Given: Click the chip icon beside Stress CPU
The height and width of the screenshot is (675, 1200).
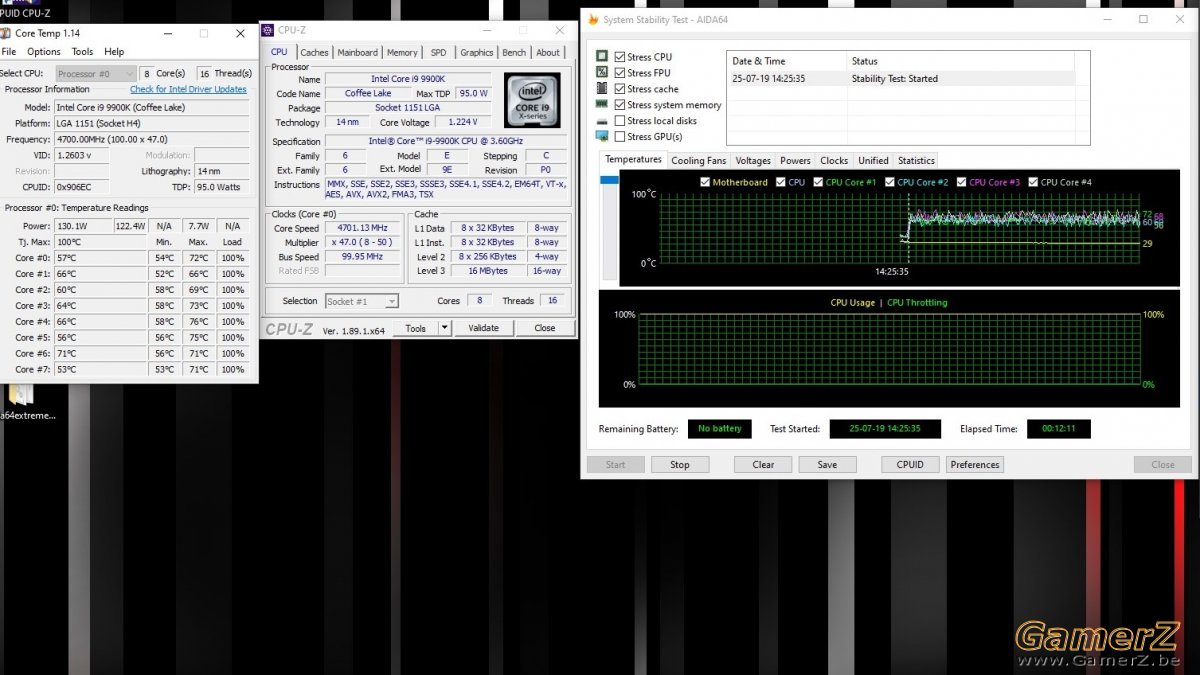Looking at the screenshot, I should [602, 57].
